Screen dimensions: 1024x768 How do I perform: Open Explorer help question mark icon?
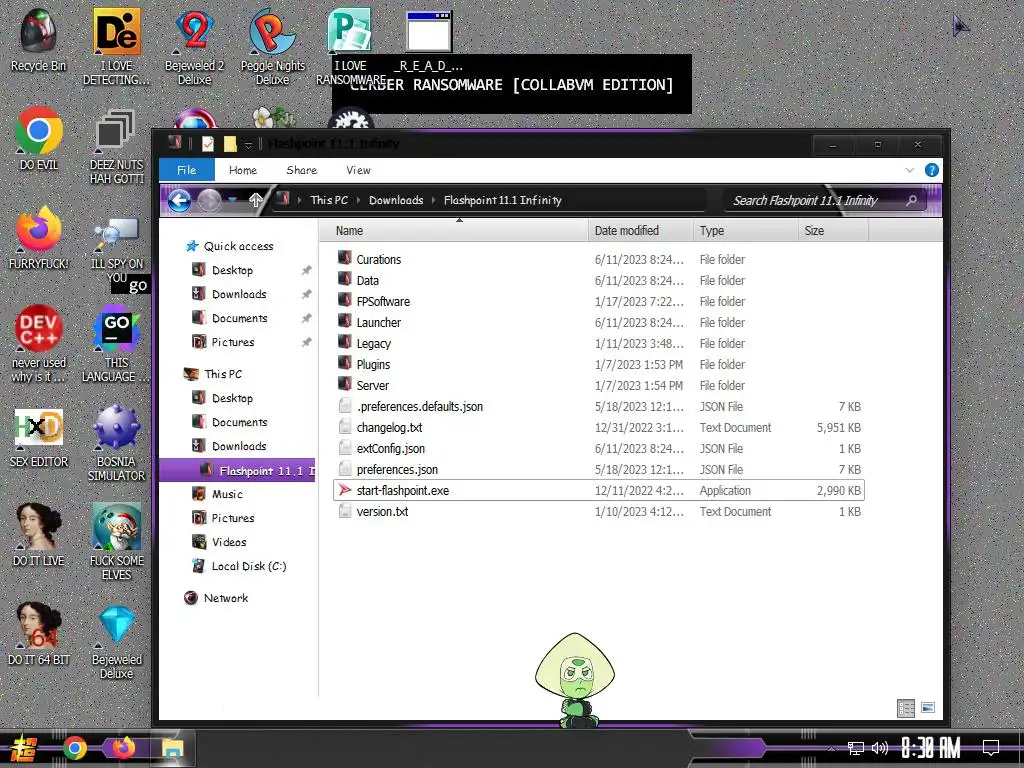pyautogui.click(x=932, y=170)
